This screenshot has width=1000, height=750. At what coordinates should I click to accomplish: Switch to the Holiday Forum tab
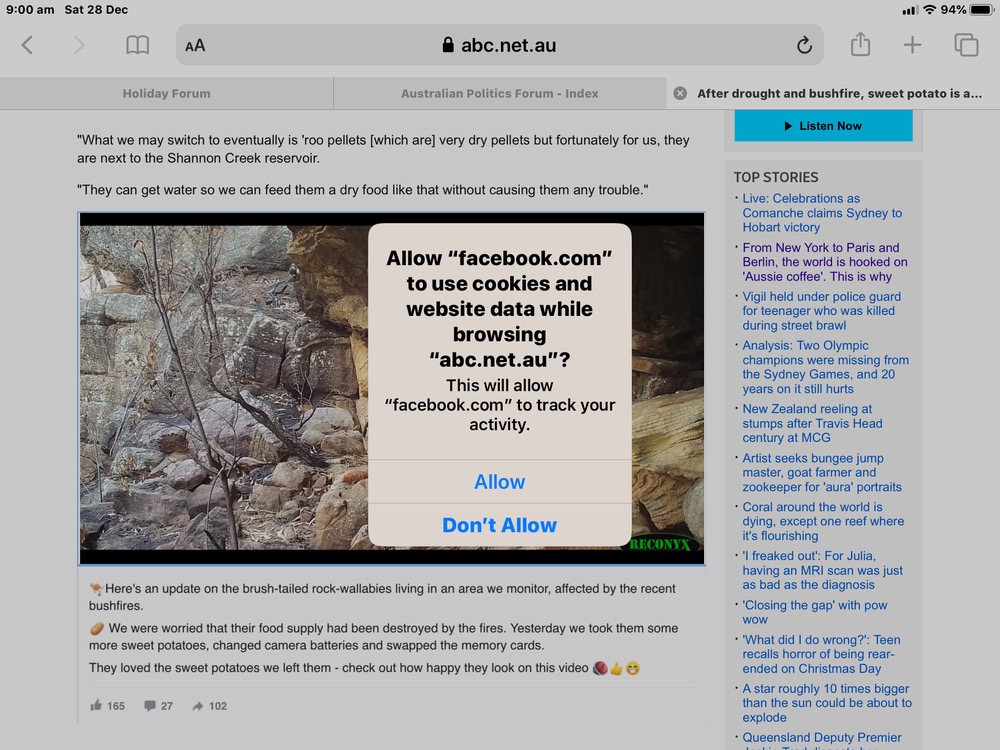pyautogui.click(x=166, y=93)
